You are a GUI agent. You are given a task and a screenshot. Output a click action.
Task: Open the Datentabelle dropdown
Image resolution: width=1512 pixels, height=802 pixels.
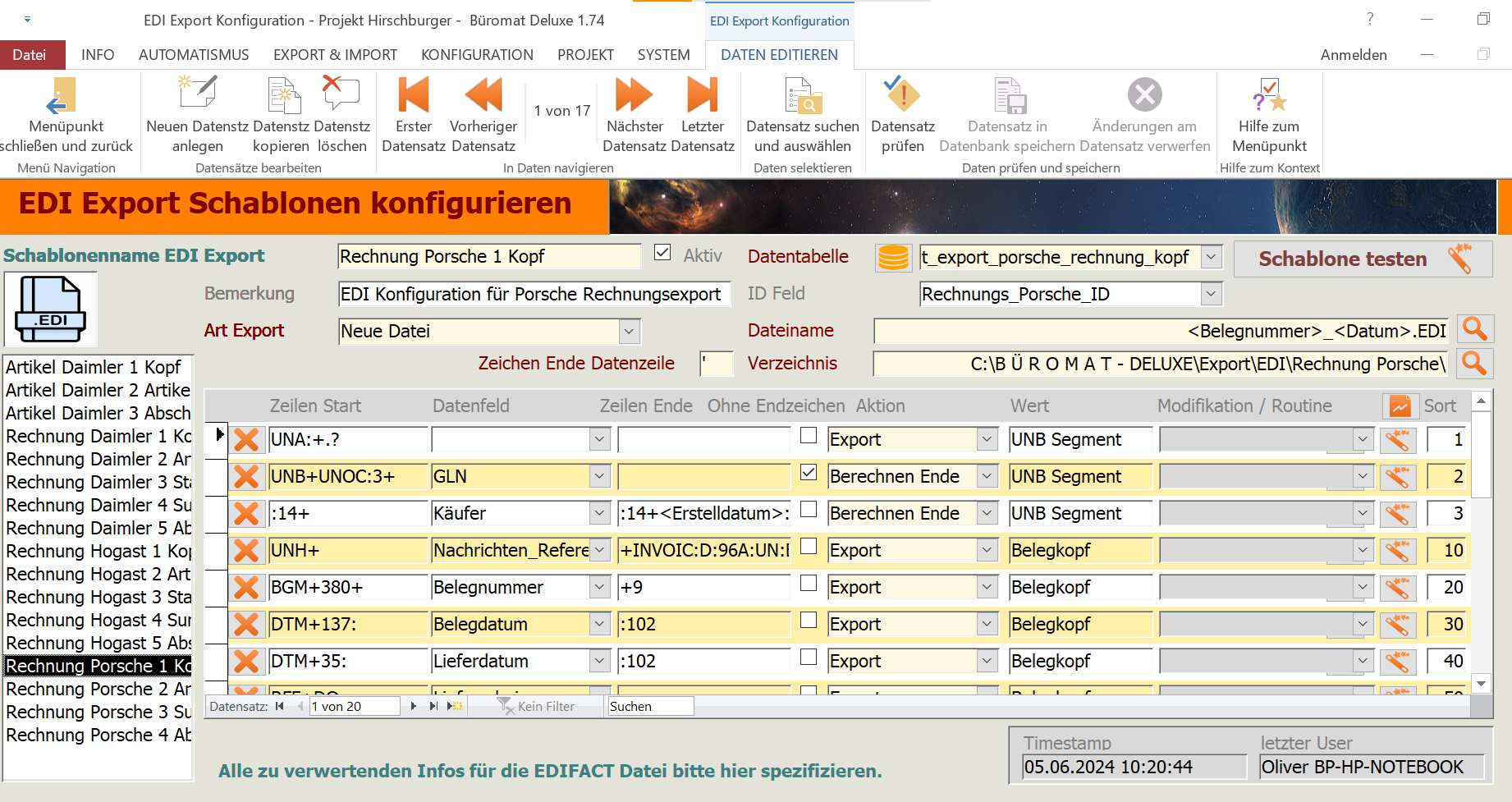pyautogui.click(x=1211, y=258)
